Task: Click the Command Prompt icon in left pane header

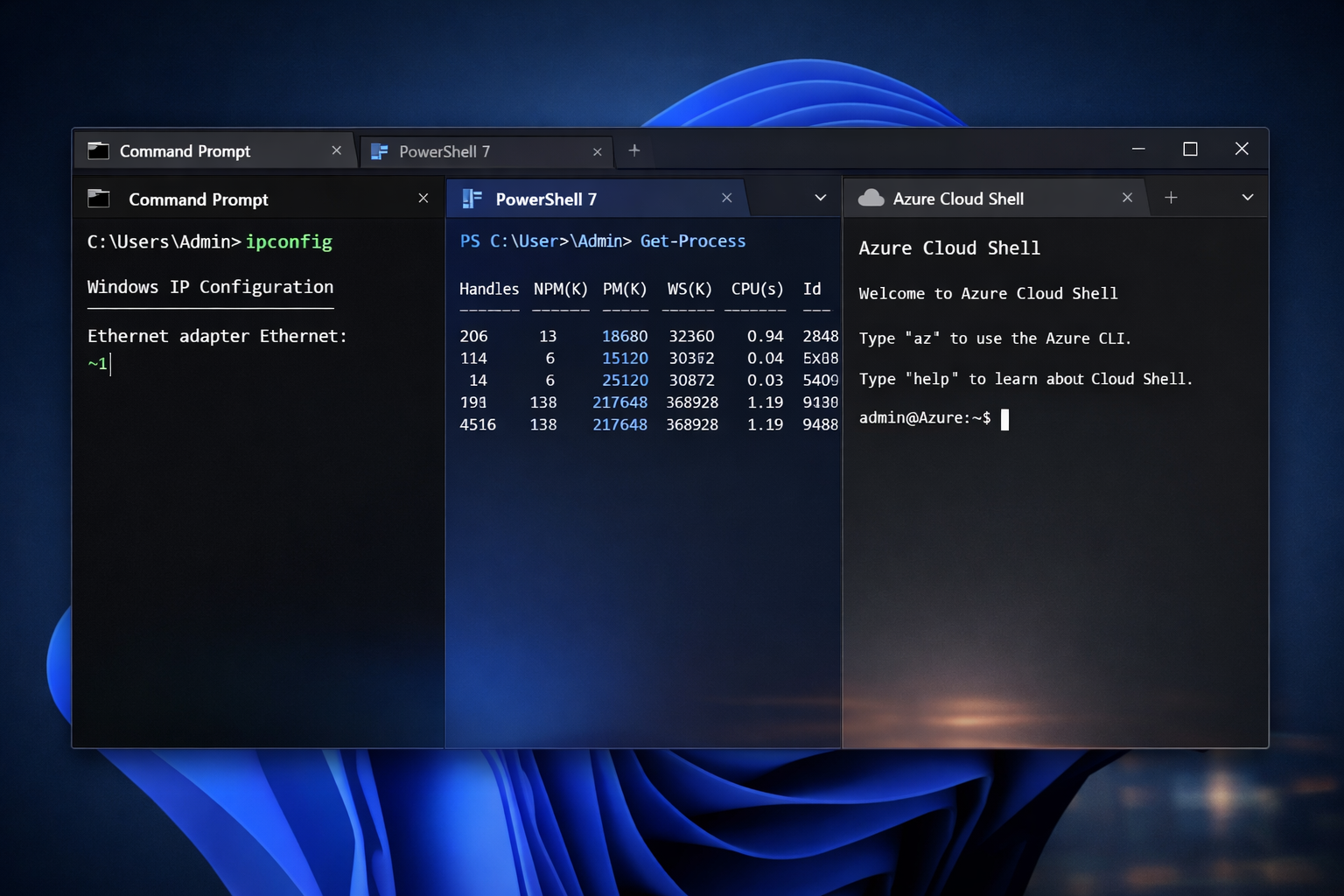Action: click(x=99, y=199)
